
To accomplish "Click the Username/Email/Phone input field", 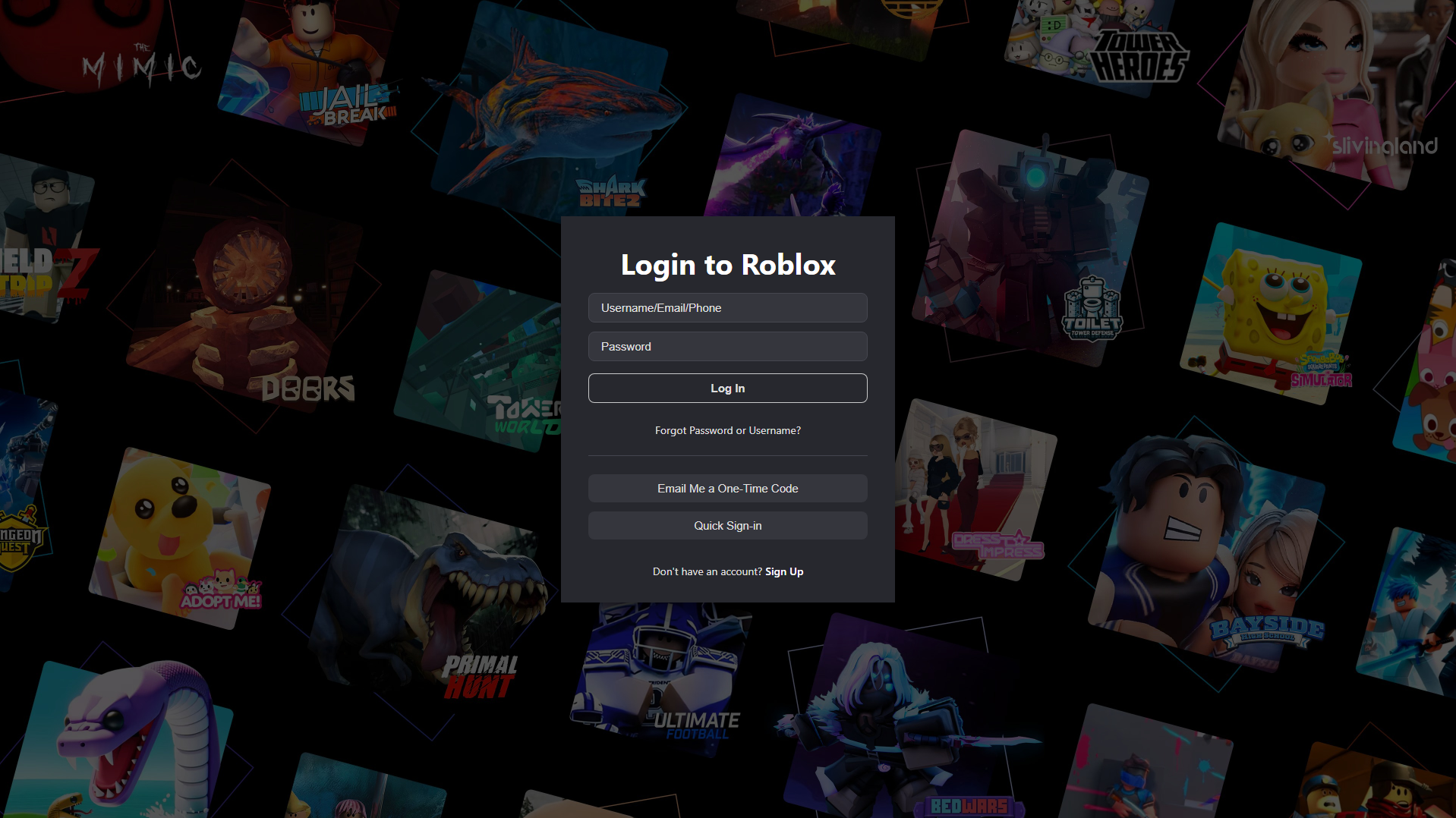I will (727, 308).
